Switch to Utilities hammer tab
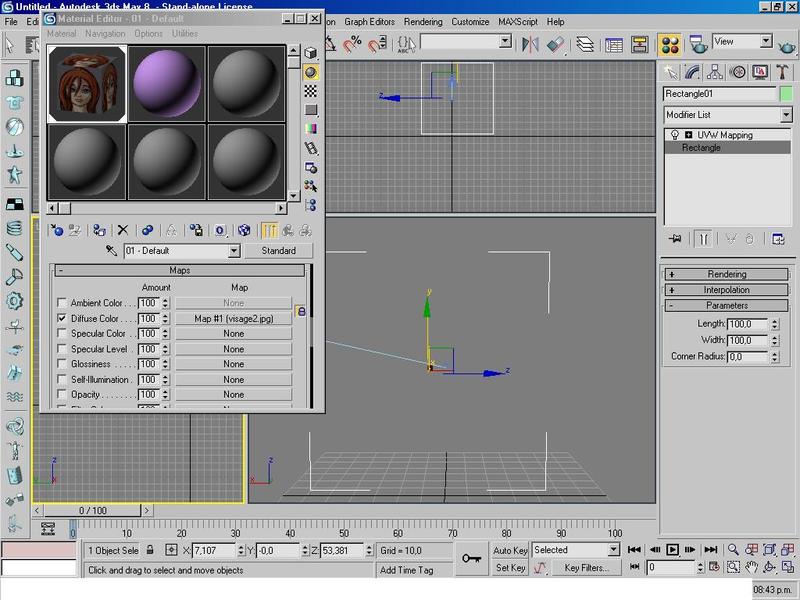 782,72
